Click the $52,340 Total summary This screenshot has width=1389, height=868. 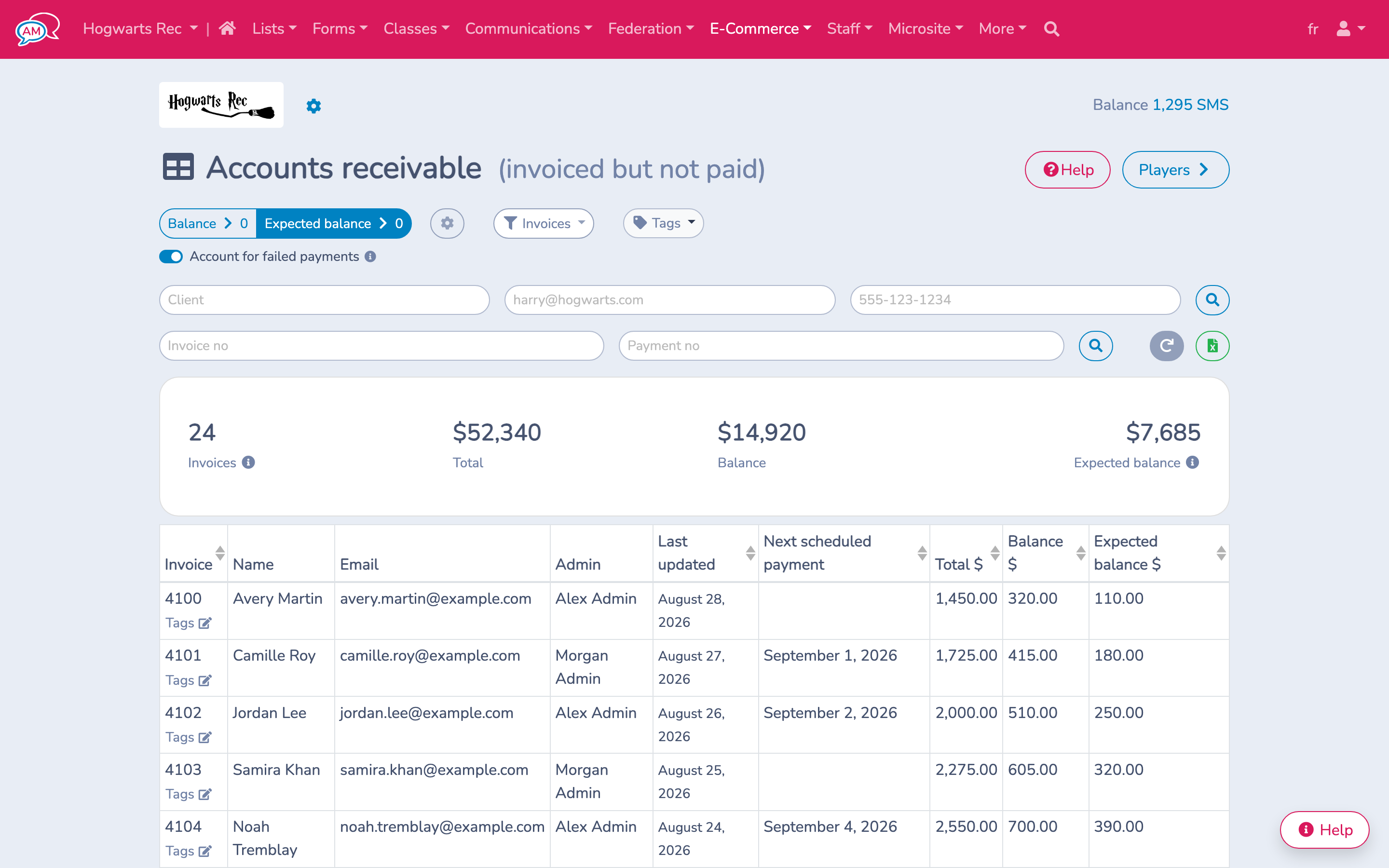[x=497, y=432]
